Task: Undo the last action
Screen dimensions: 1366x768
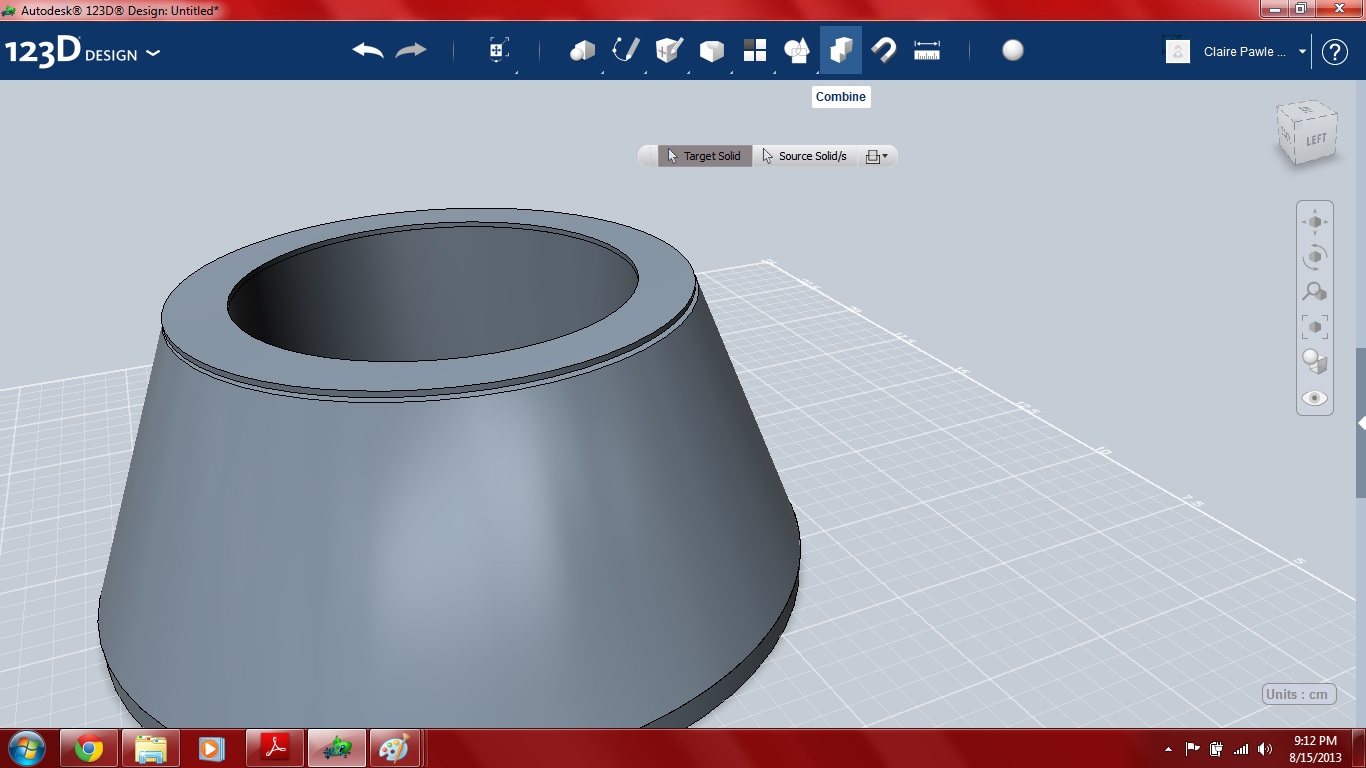Action: click(x=368, y=50)
